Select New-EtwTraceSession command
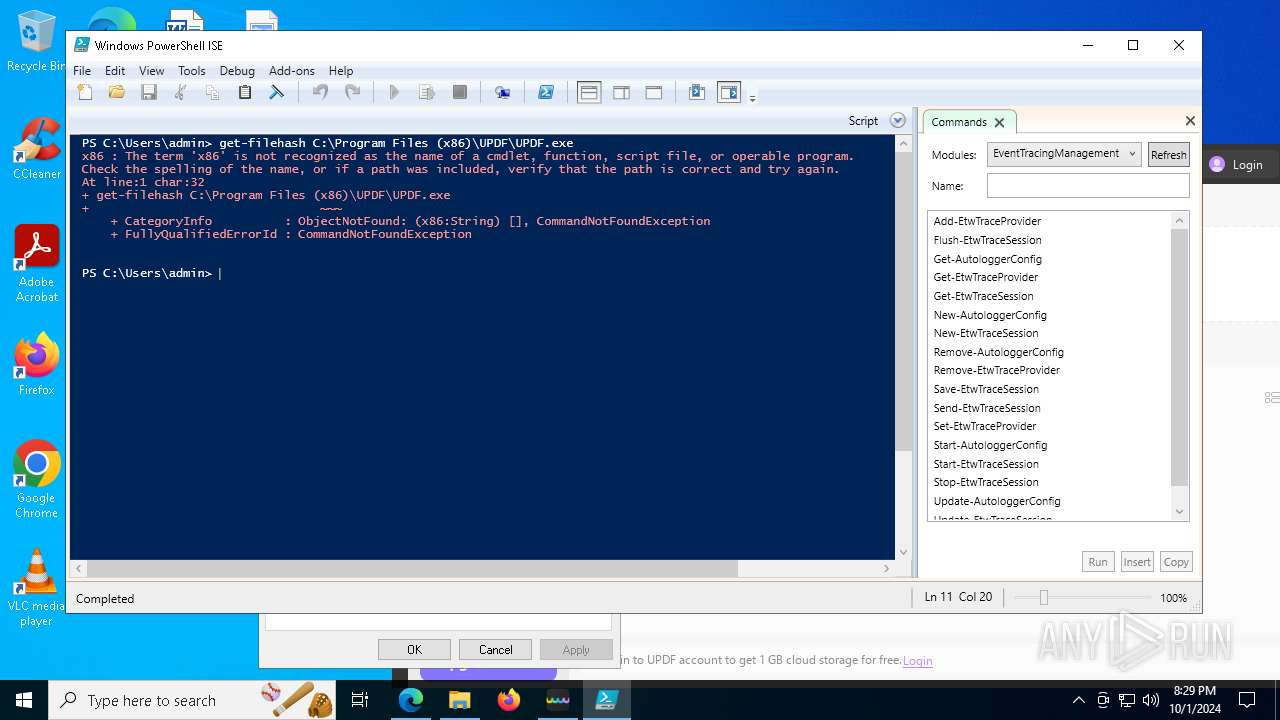The height and width of the screenshot is (720, 1280). coord(986,333)
